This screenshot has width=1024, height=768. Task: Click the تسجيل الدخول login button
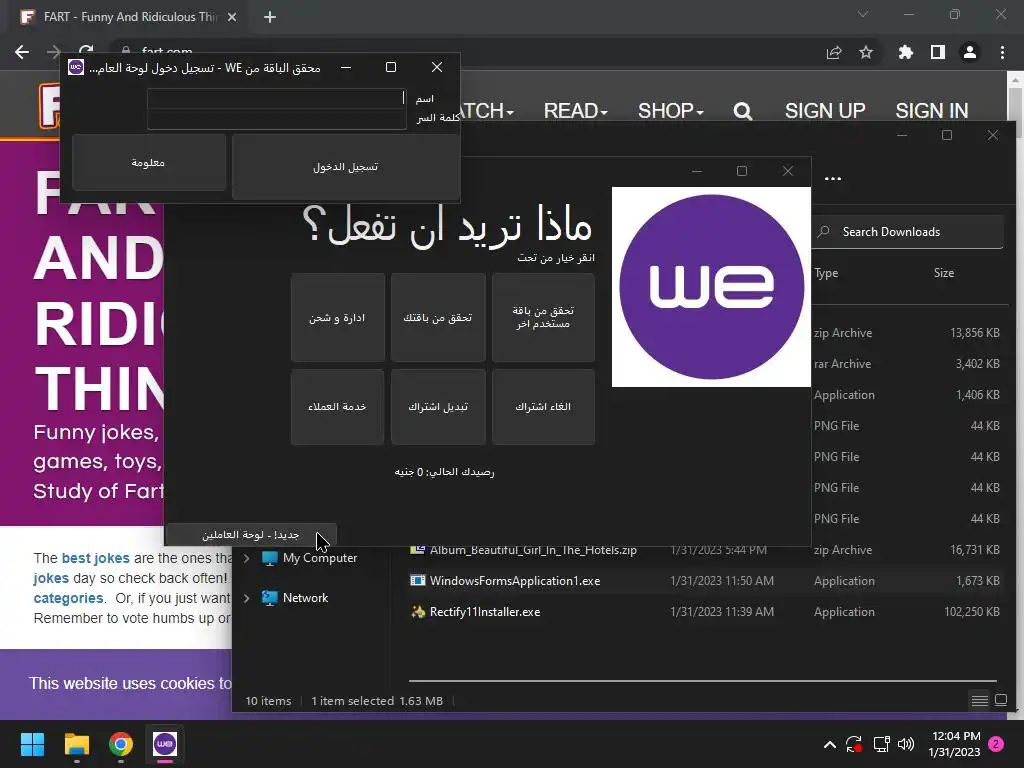click(x=345, y=167)
